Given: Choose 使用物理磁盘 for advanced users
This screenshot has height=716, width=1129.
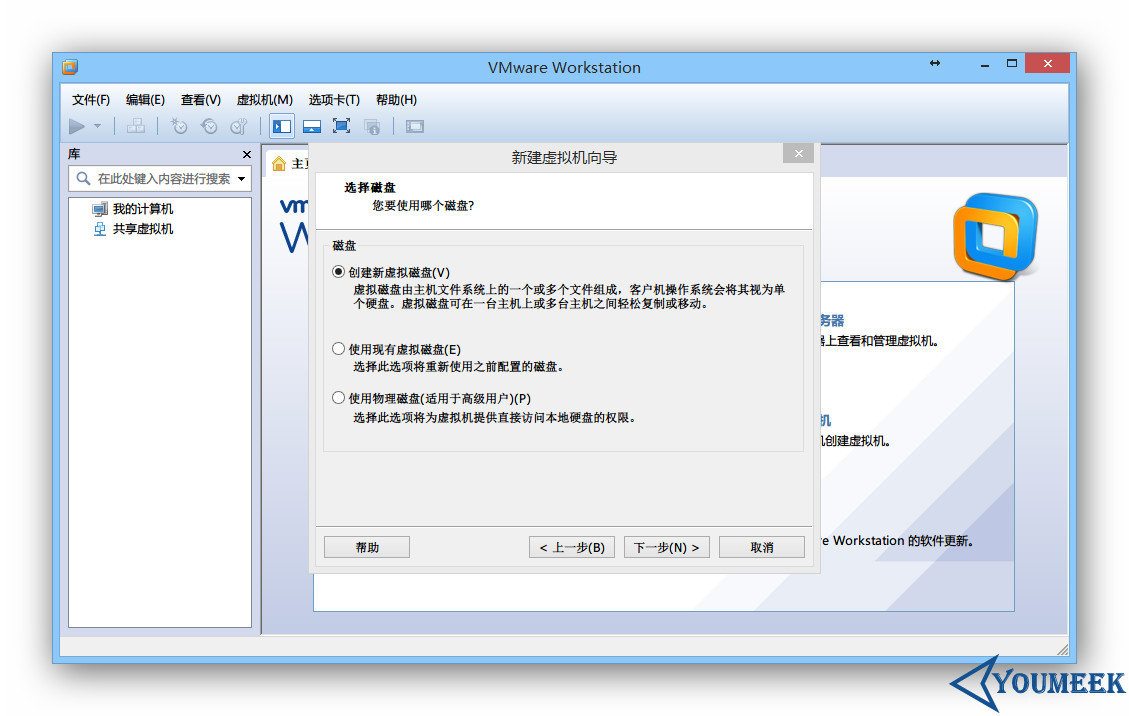Looking at the screenshot, I should [x=339, y=397].
